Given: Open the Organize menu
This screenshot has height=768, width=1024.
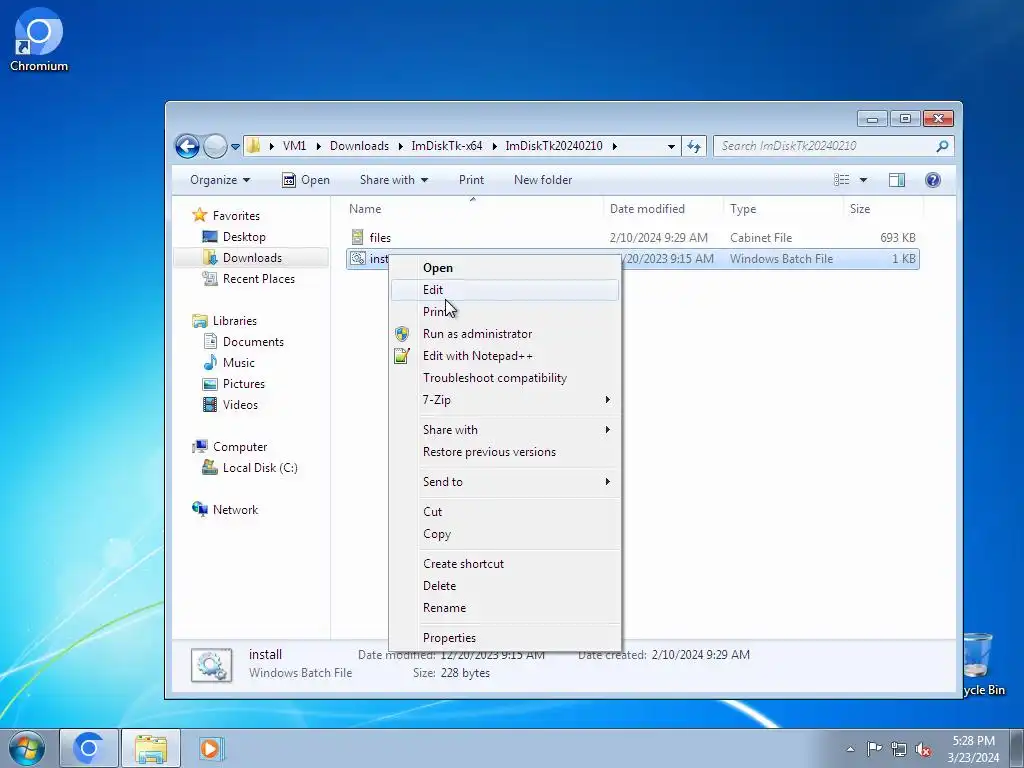Looking at the screenshot, I should [x=219, y=180].
